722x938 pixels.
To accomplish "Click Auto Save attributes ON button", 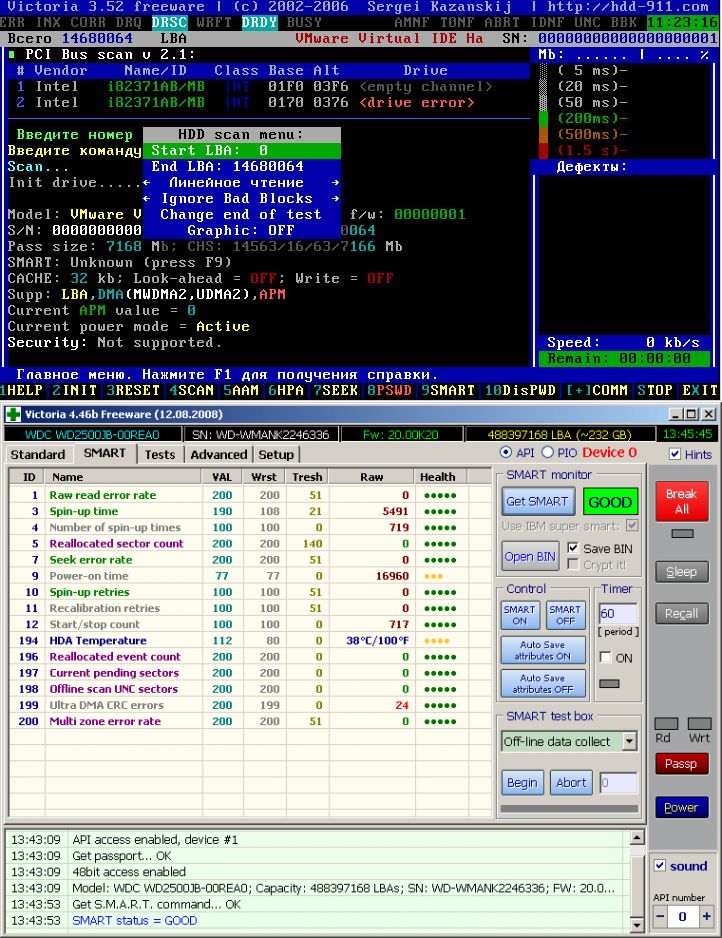I will click(x=543, y=650).
